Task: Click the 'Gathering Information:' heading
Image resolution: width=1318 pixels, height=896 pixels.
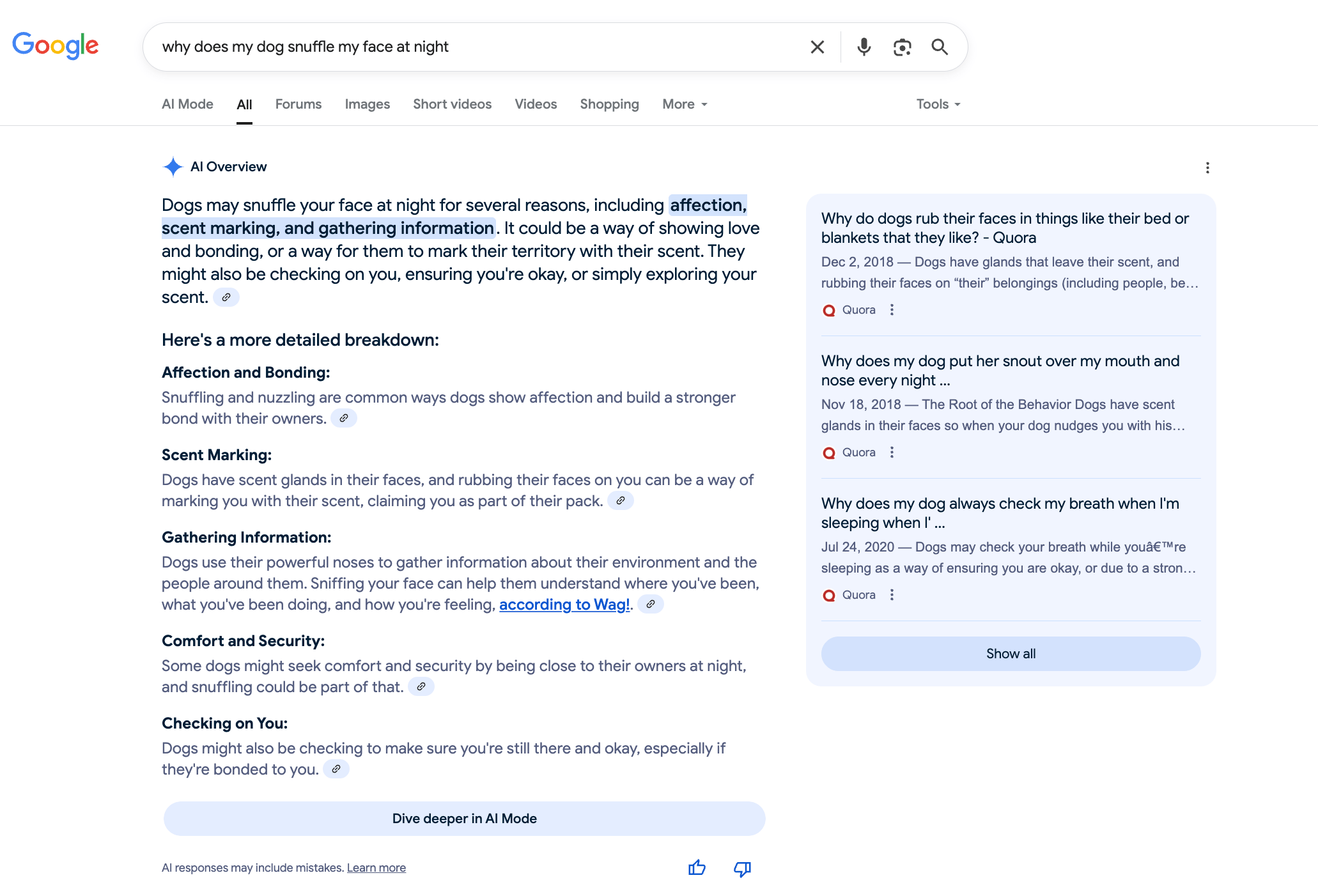Action: [x=247, y=537]
